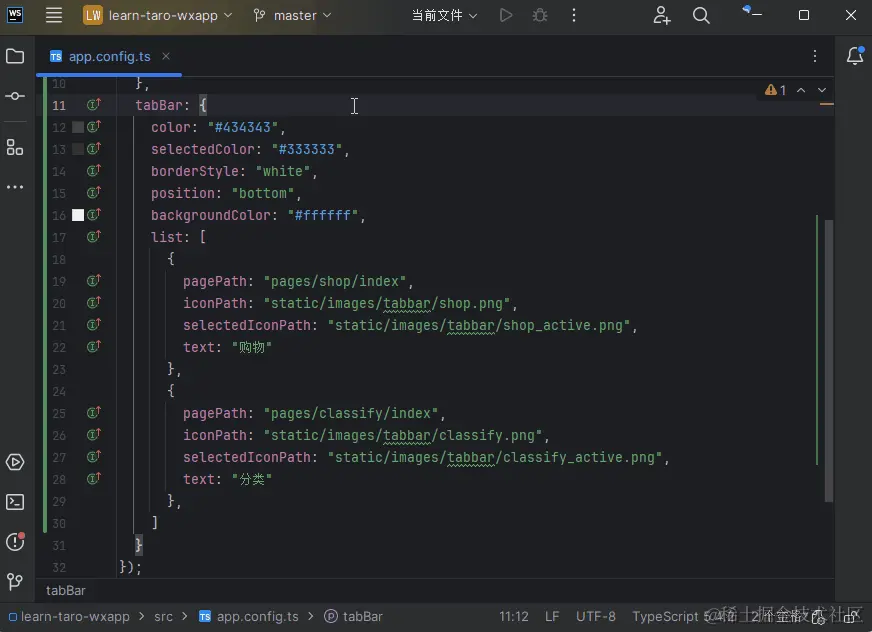Click the WebStorm logo icon
The image size is (872, 632).
pos(15,15)
